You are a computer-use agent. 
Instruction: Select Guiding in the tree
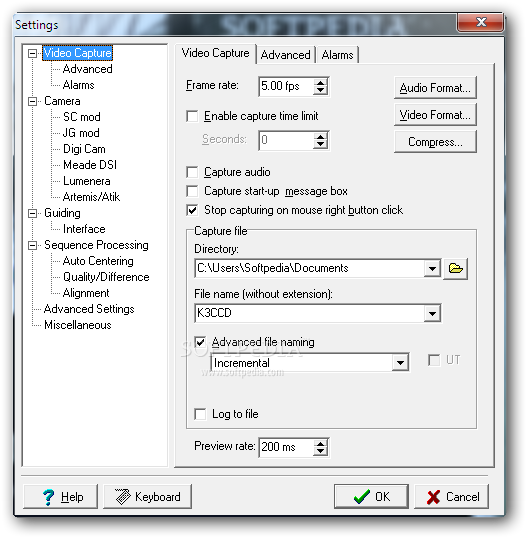click(62, 213)
